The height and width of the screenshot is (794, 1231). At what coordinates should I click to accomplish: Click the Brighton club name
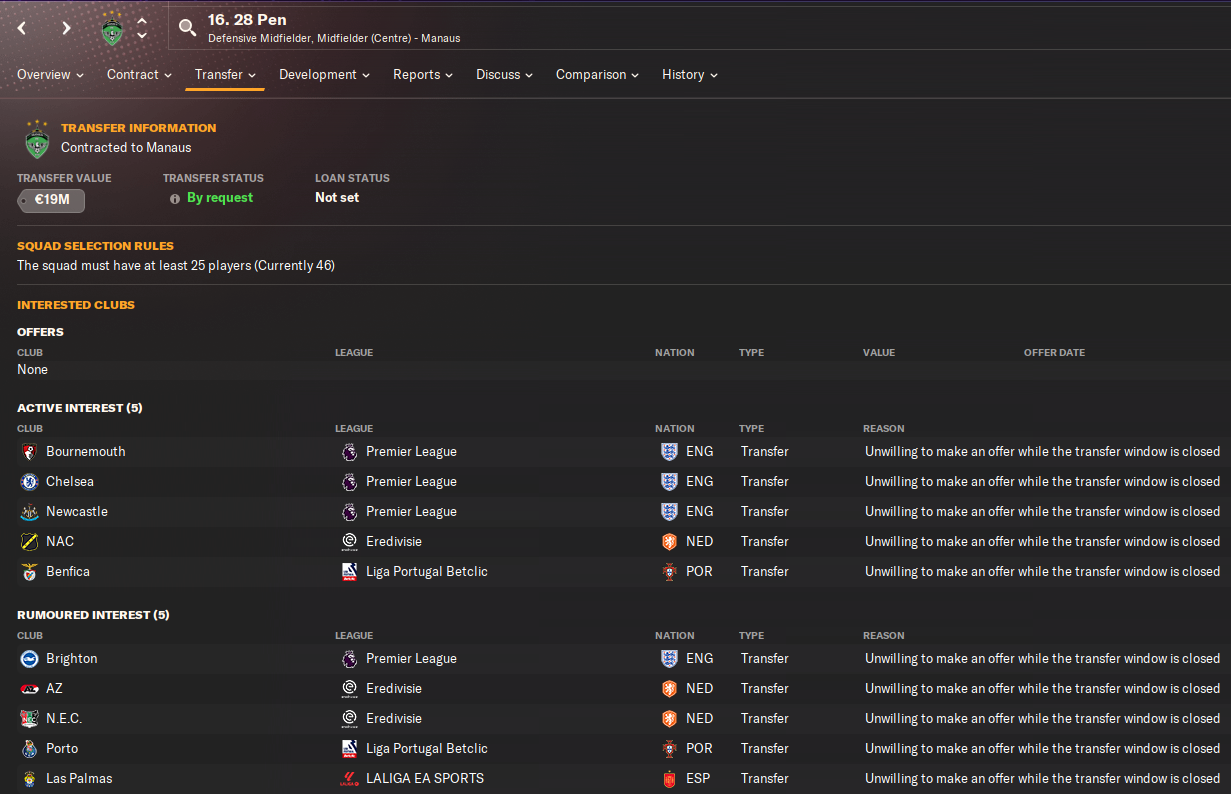coord(72,659)
